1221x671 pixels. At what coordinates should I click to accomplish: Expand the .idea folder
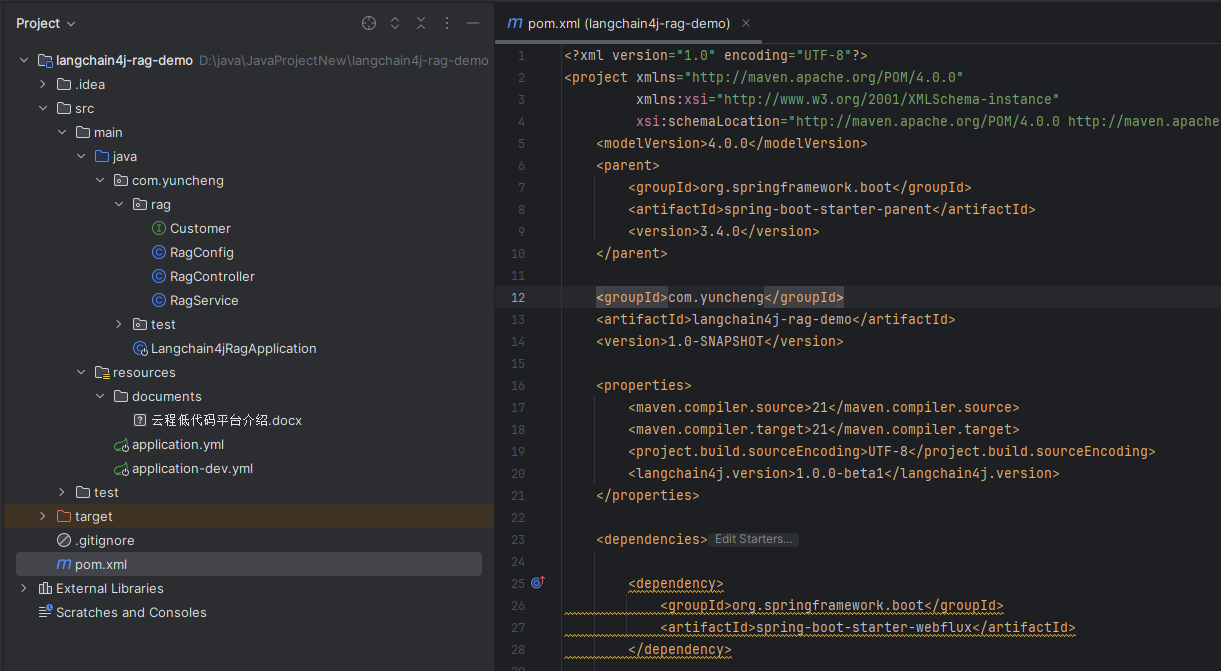[43, 84]
